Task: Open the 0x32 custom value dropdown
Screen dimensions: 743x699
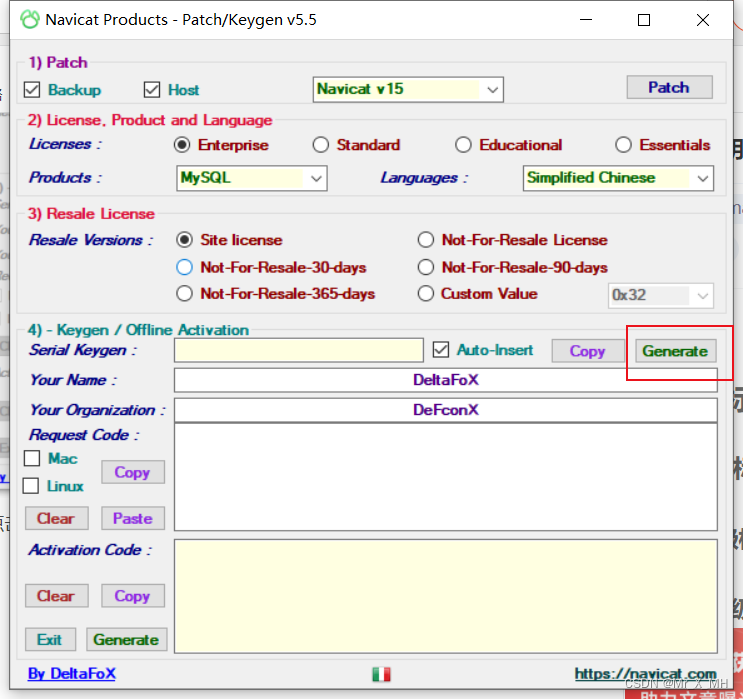Action: tap(661, 296)
